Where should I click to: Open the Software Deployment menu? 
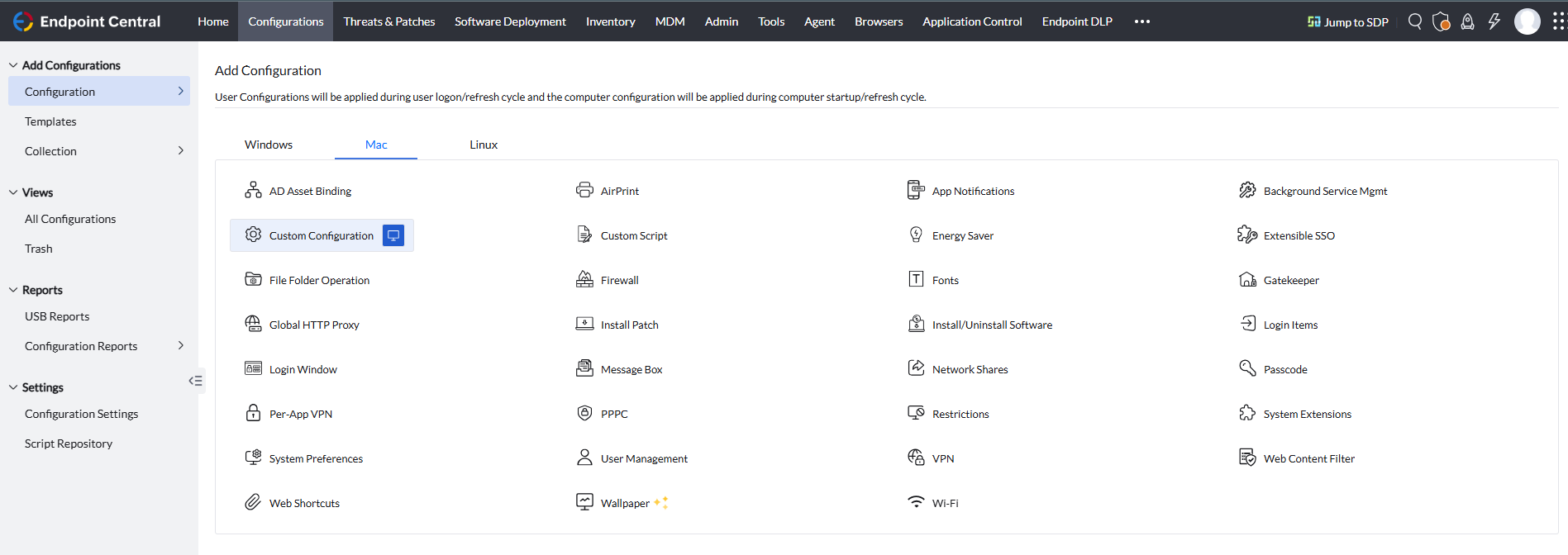pyautogui.click(x=510, y=21)
